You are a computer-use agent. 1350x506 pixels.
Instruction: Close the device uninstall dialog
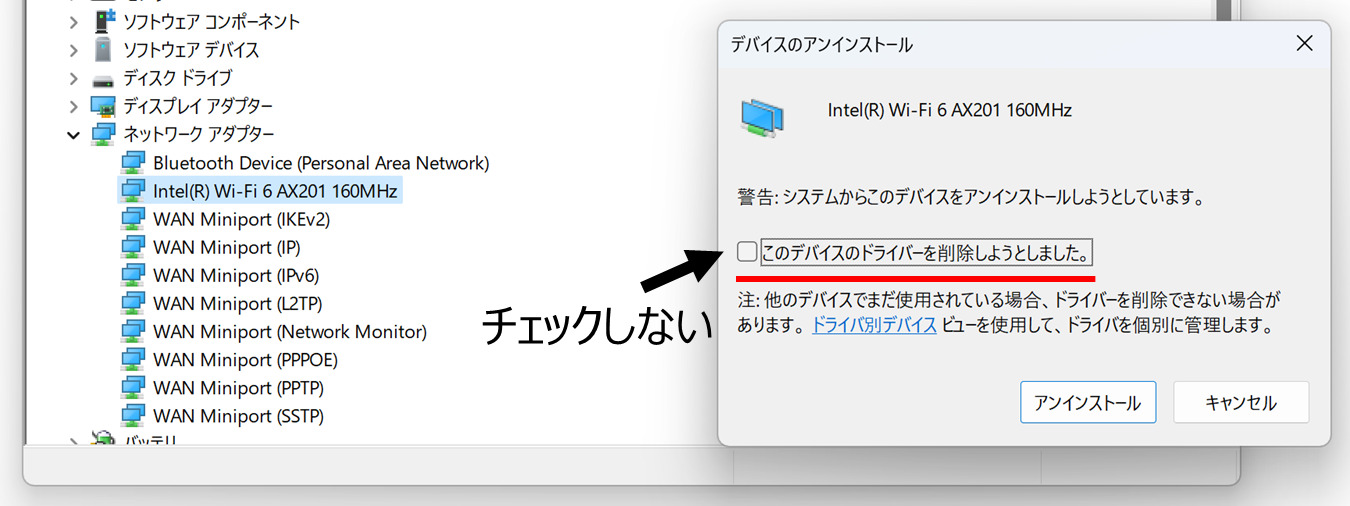pyautogui.click(x=1304, y=44)
